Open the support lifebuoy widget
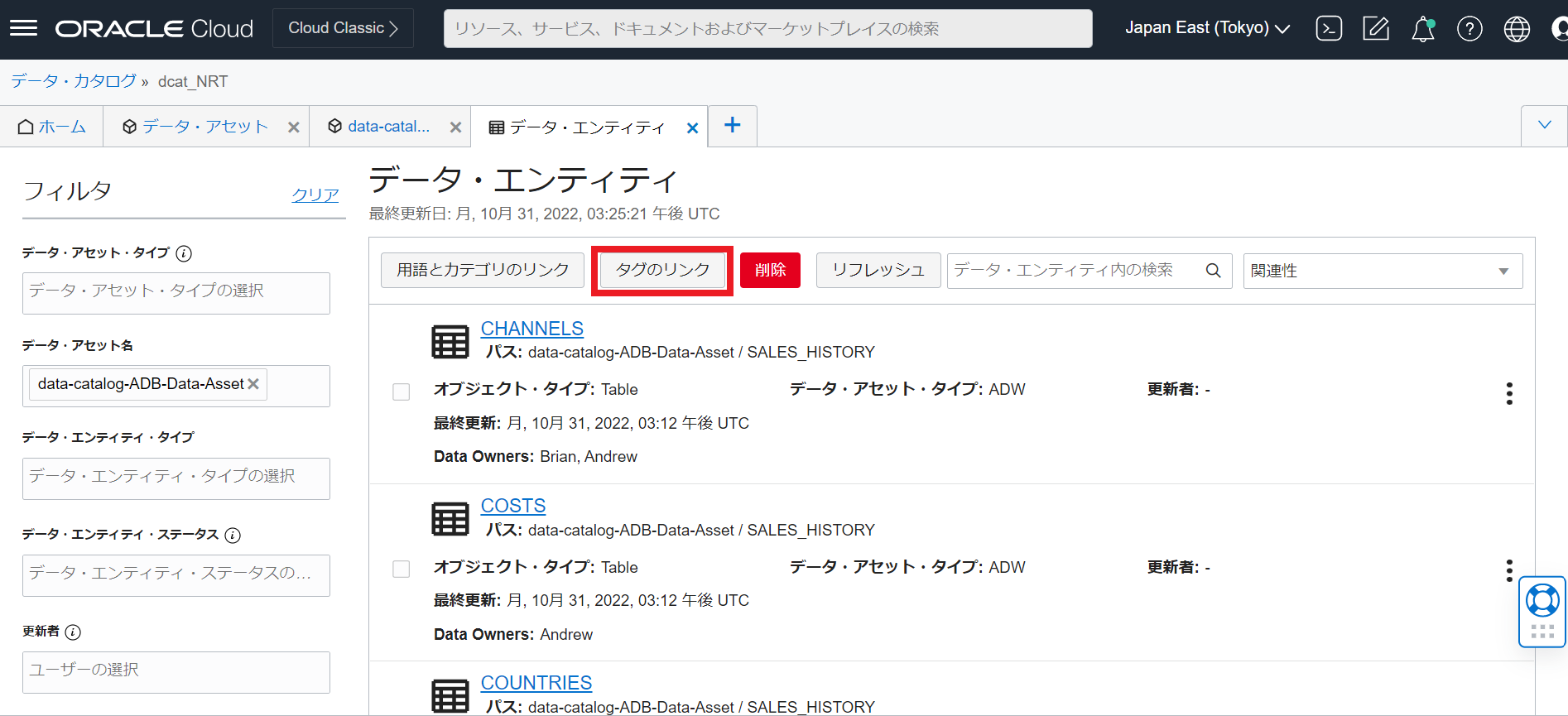Viewport: 1568px width, 716px height. (x=1542, y=601)
